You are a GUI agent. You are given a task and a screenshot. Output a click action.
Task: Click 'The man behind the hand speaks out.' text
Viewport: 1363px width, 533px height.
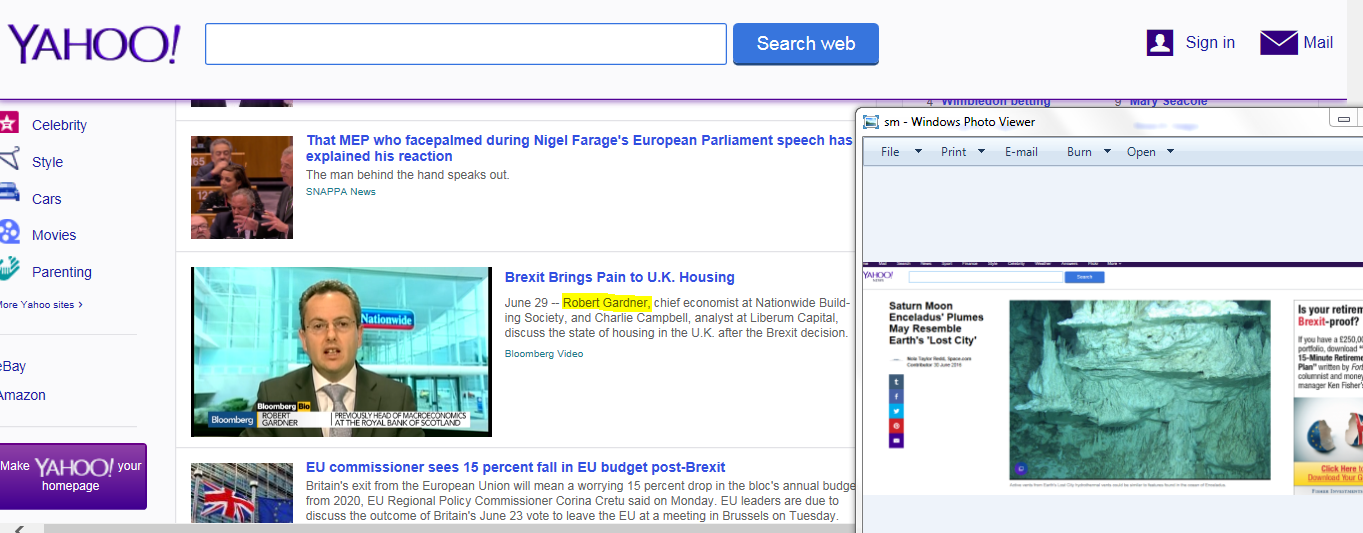pos(408,175)
